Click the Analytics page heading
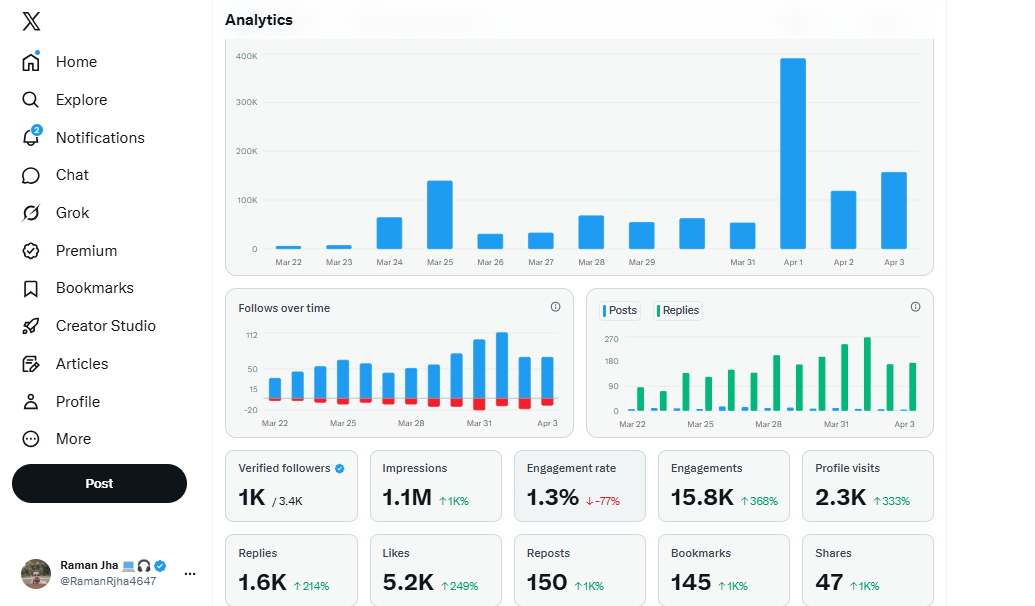The height and width of the screenshot is (606, 1035). (x=259, y=20)
